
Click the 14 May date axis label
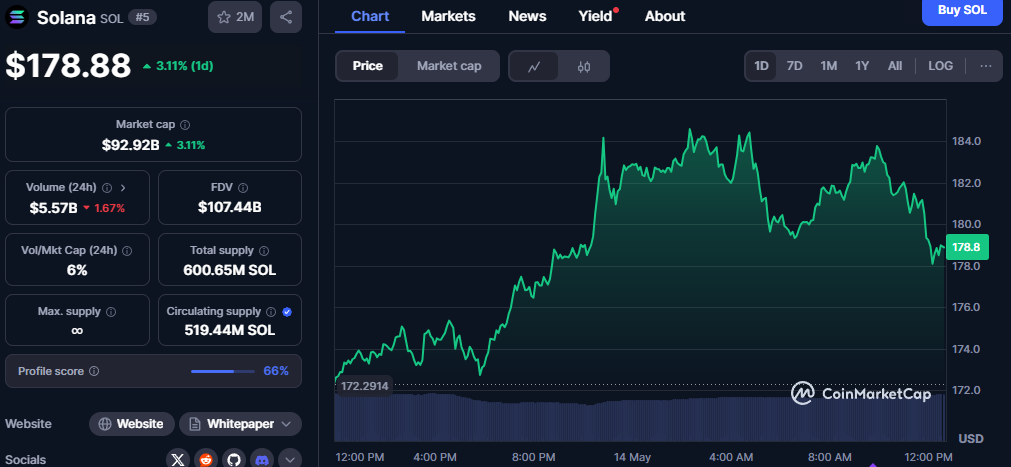632,457
